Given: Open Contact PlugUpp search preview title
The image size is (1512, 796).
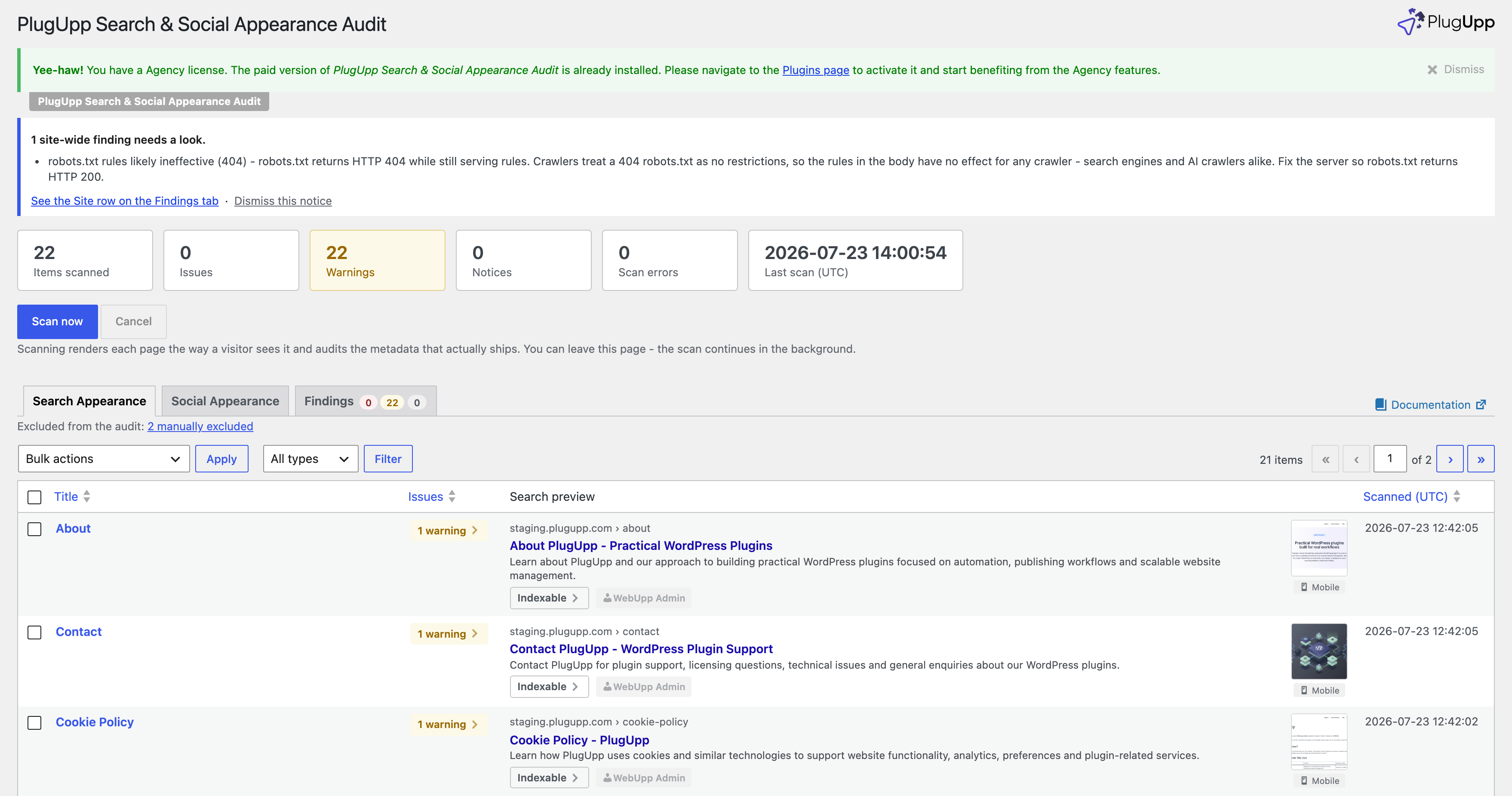Looking at the screenshot, I should (x=641, y=649).
